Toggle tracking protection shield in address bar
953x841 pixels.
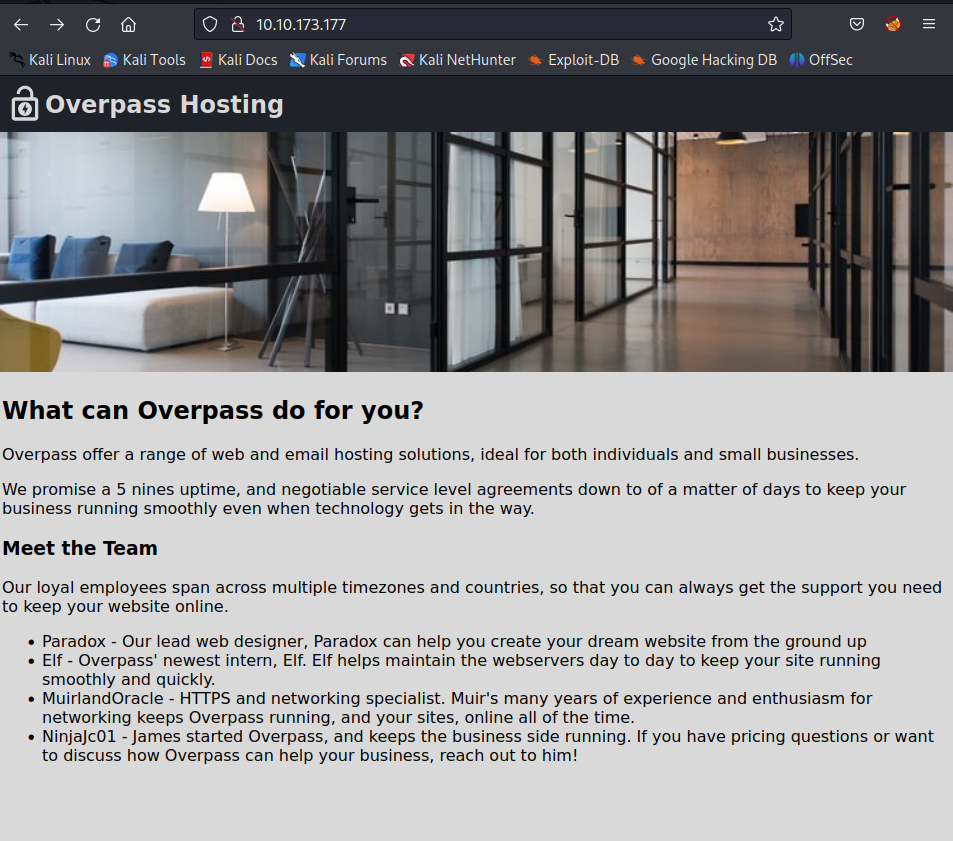(x=209, y=24)
